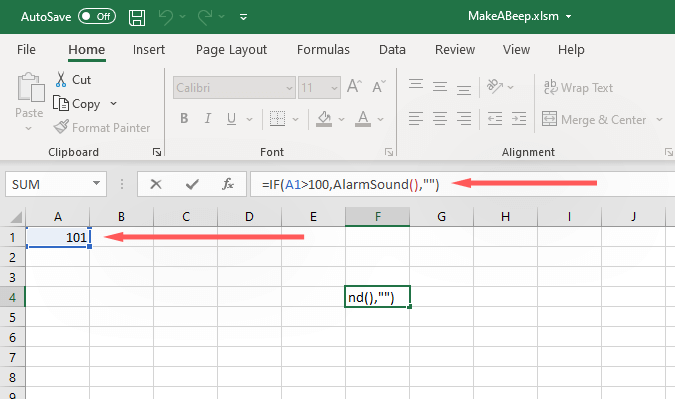Click the Select All corner triangle
Viewport: 675px width, 399px height.
tap(15, 217)
